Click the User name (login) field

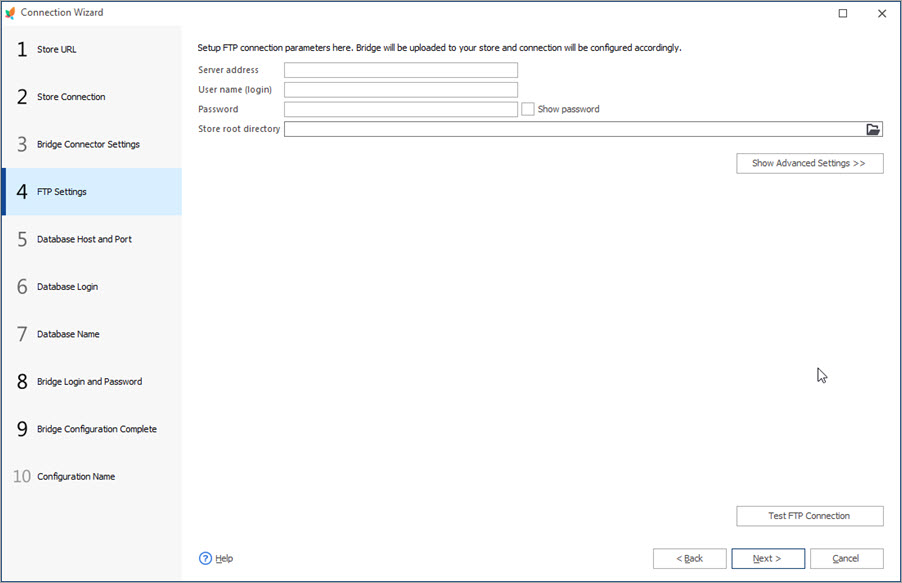400,90
